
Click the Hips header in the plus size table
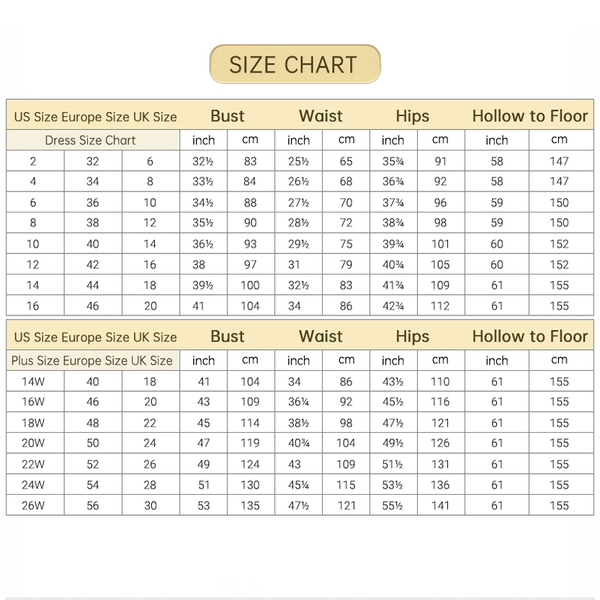point(412,336)
